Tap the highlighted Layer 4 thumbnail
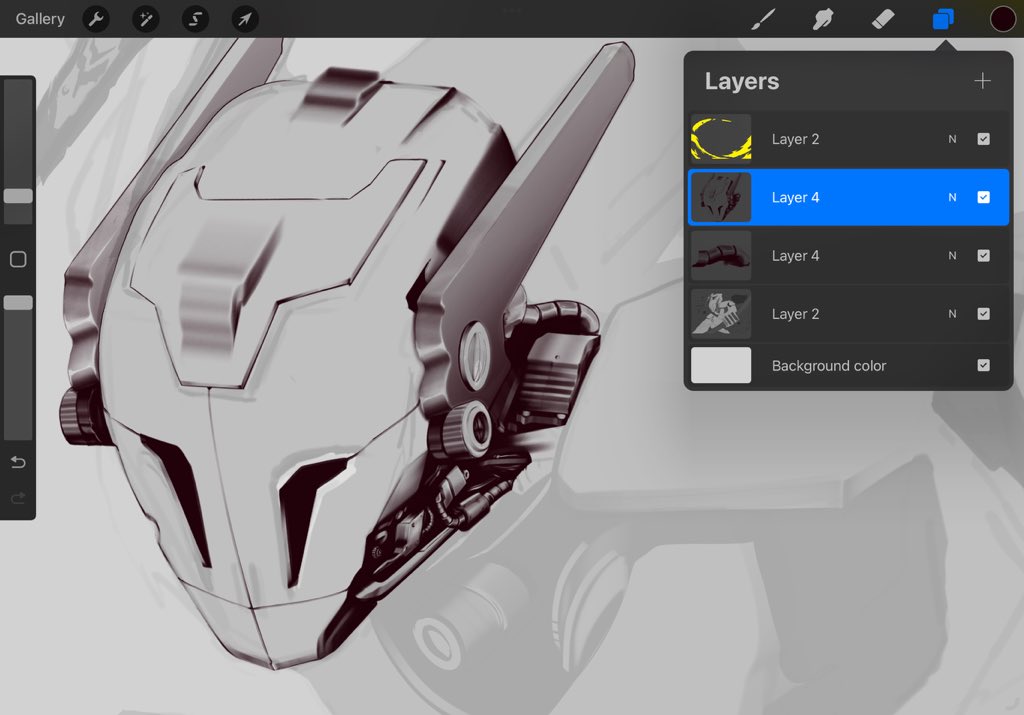The width and height of the screenshot is (1024, 715). (x=721, y=197)
